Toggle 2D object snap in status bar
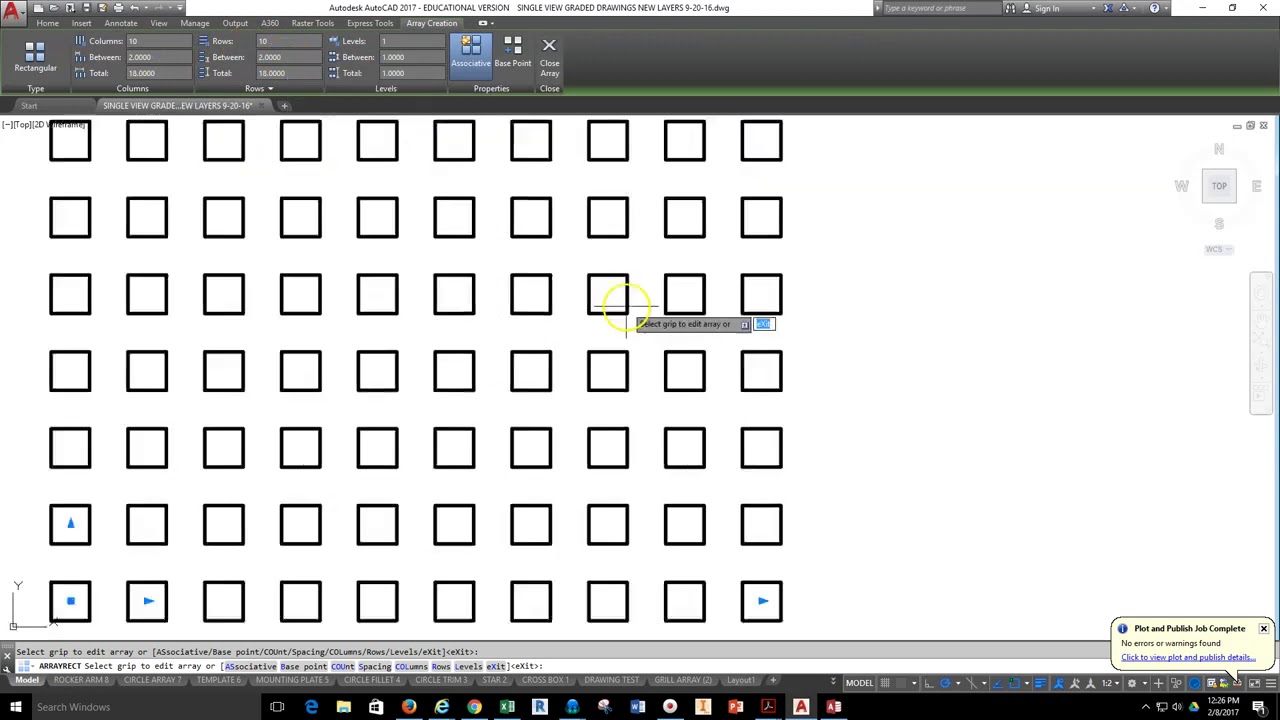The height and width of the screenshot is (720, 1280). (1015, 683)
